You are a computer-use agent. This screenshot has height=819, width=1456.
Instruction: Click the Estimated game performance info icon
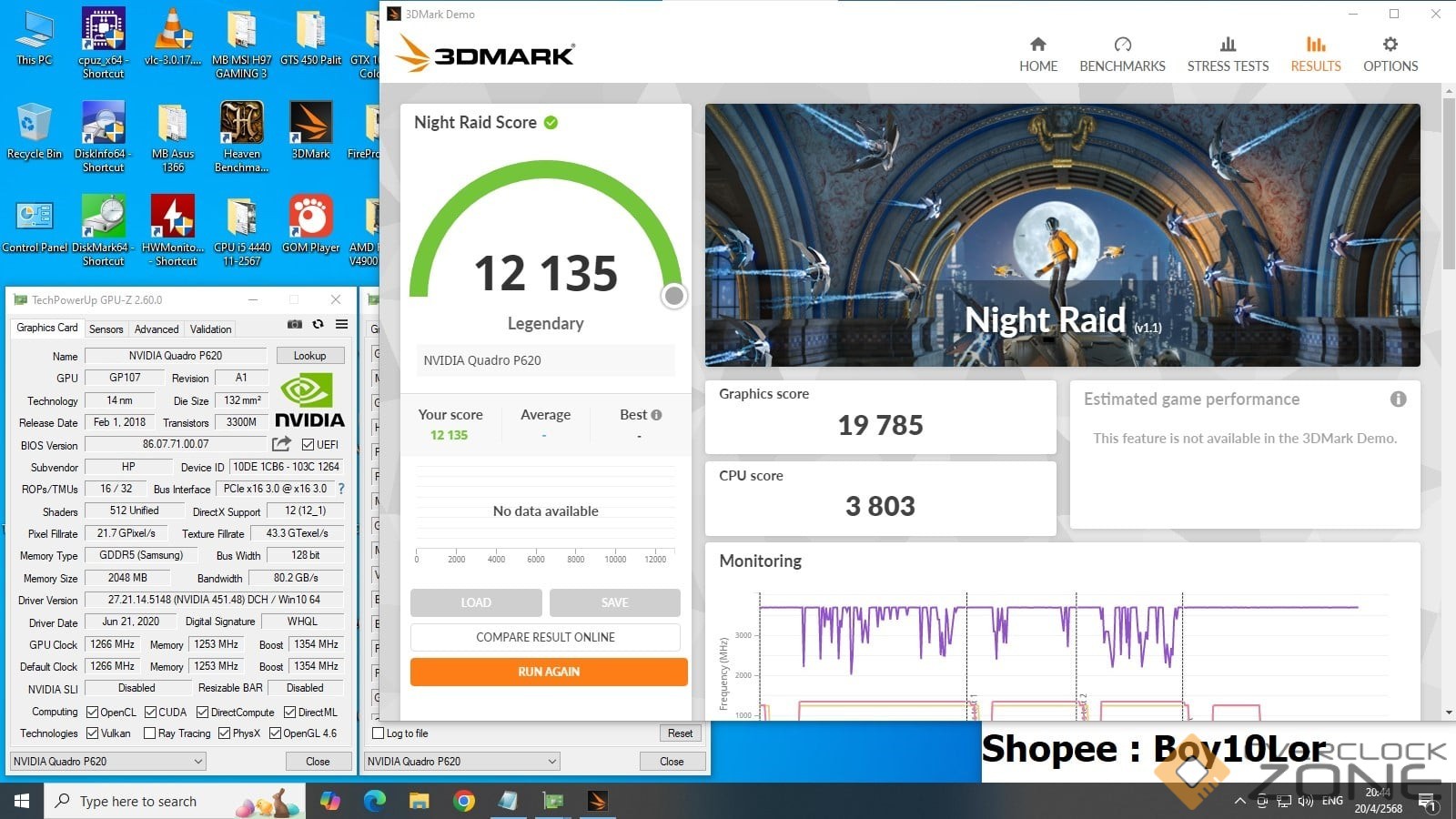[x=1398, y=399]
